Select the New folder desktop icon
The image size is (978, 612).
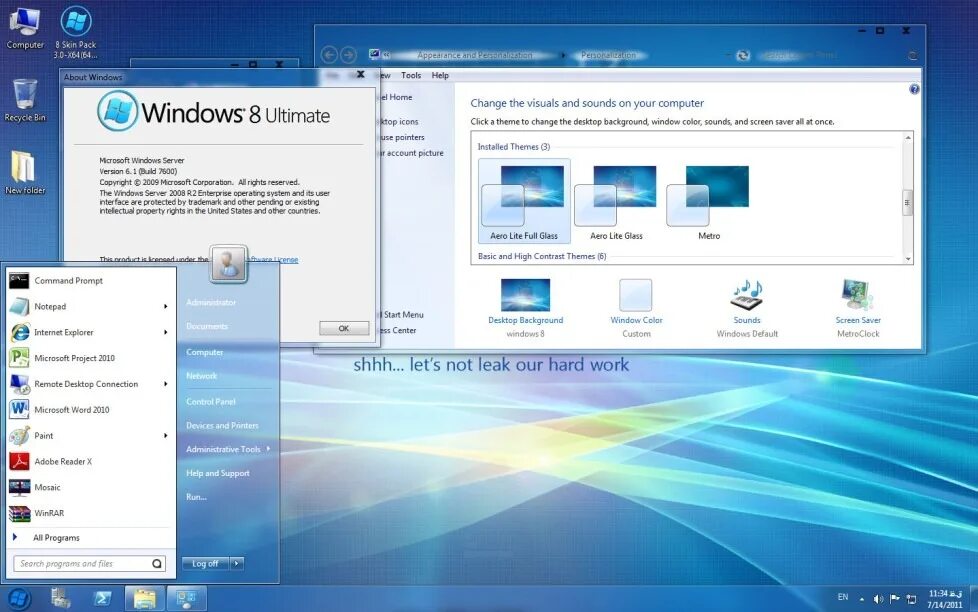coord(25,172)
